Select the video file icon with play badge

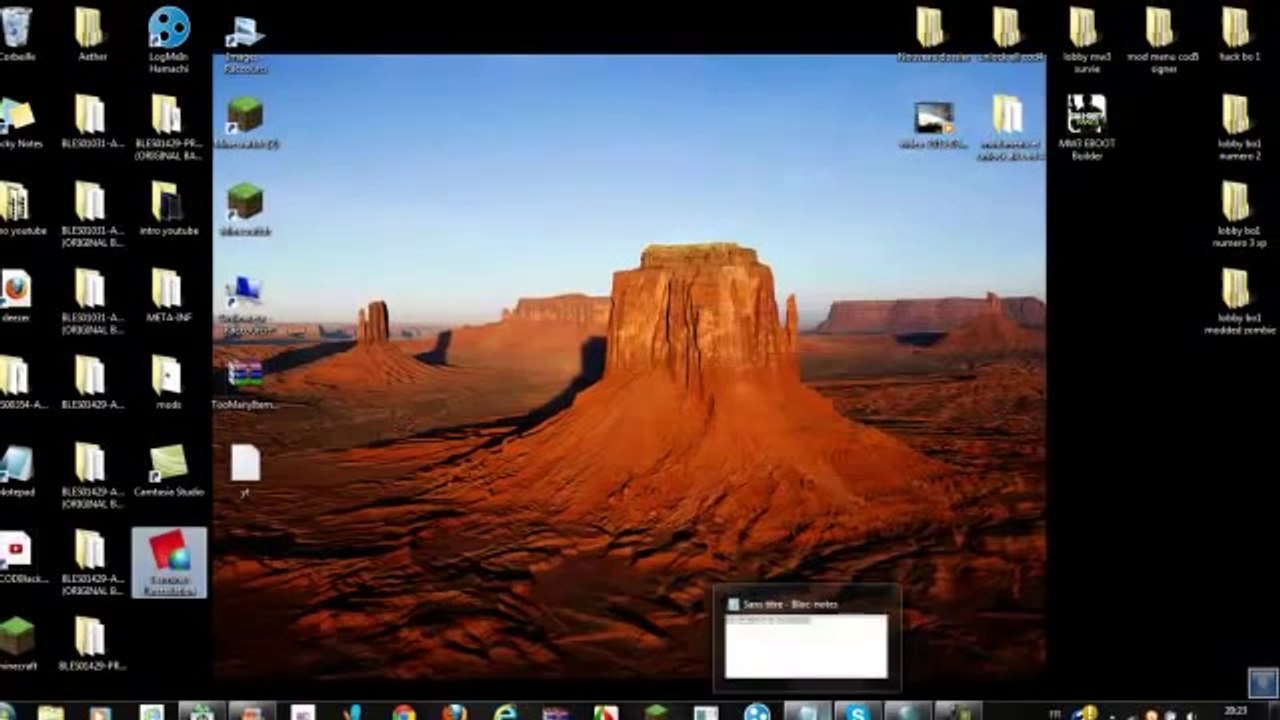[x=933, y=125]
